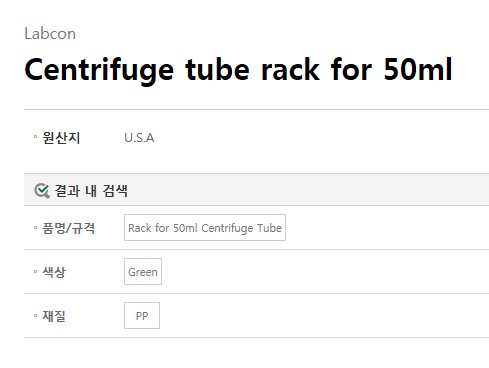Image resolution: width=489 pixels, height=368 pixels.
Task: Click the U.S.A origin value
Action: click(x=139, y=138)
